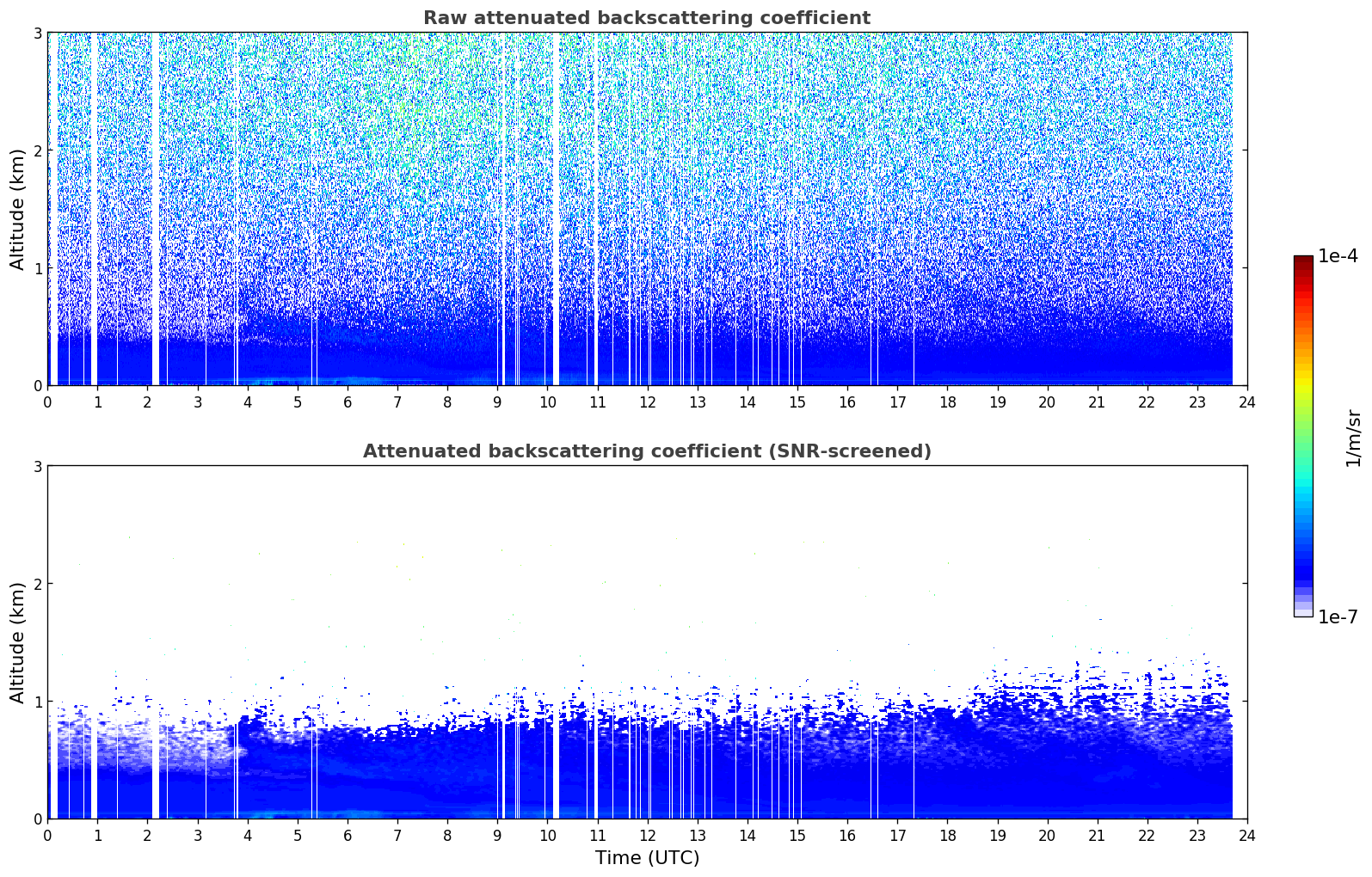Click the '9' time tick on lower plot
The height and width of the screenshot is (877, 1372).
pyautogui.click(x=497, y=836)
